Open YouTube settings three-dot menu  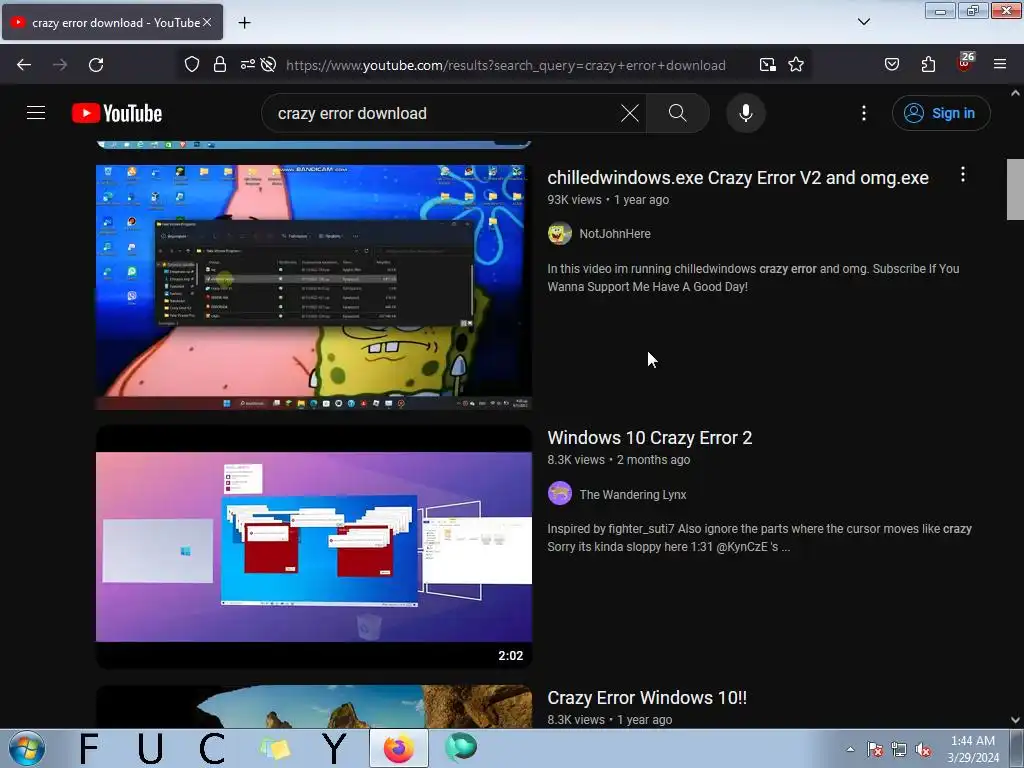863,113
